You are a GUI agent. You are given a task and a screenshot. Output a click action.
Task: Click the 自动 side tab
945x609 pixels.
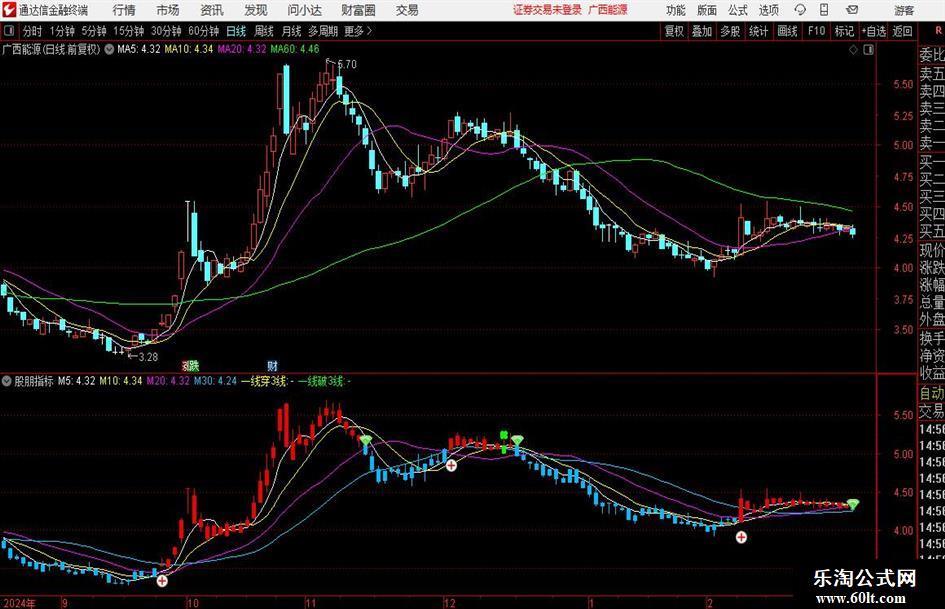pos(932,393)
